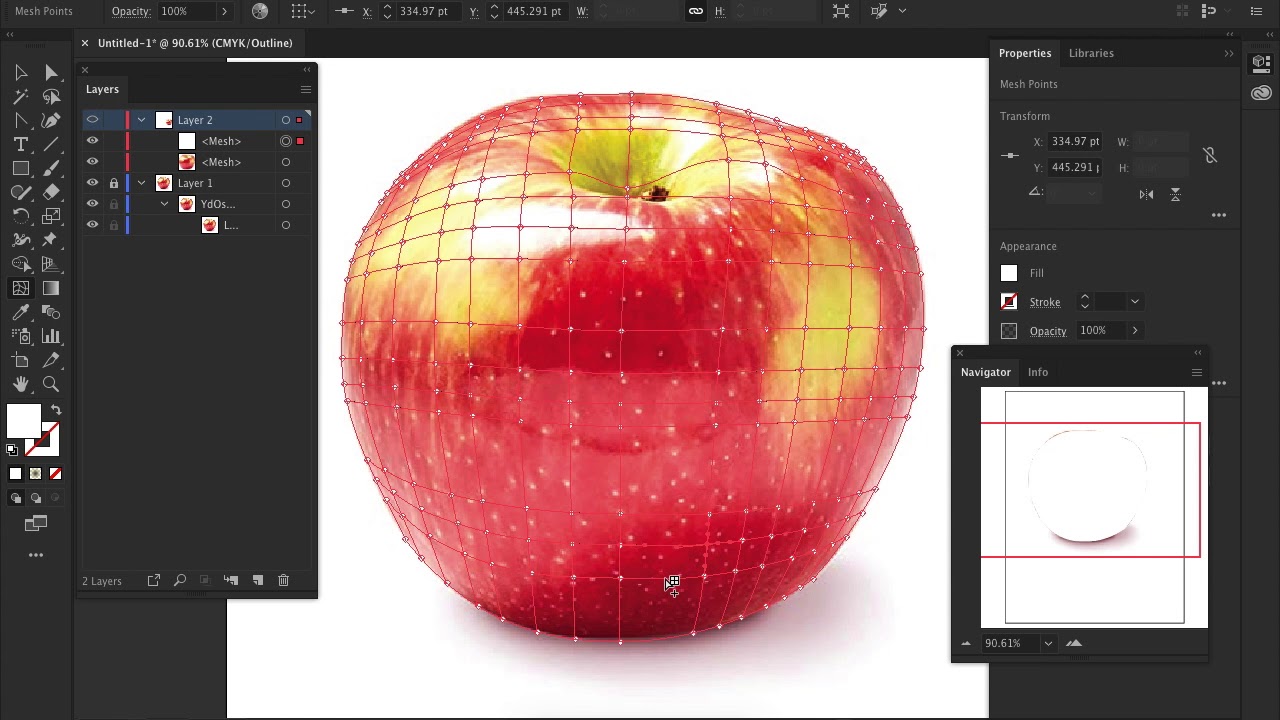Toggle visibility of Layer 1

[92, 183]
